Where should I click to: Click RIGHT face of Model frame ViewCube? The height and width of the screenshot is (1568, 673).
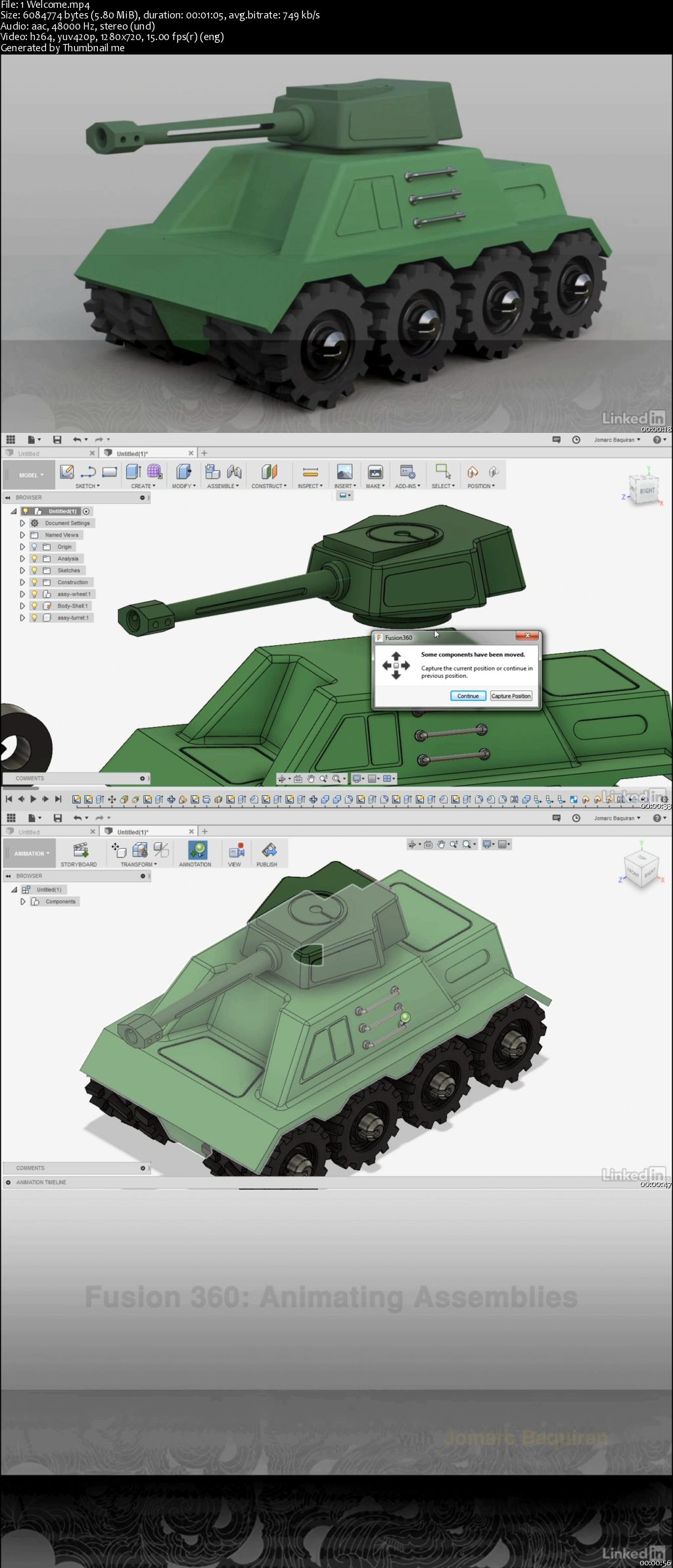647,491
